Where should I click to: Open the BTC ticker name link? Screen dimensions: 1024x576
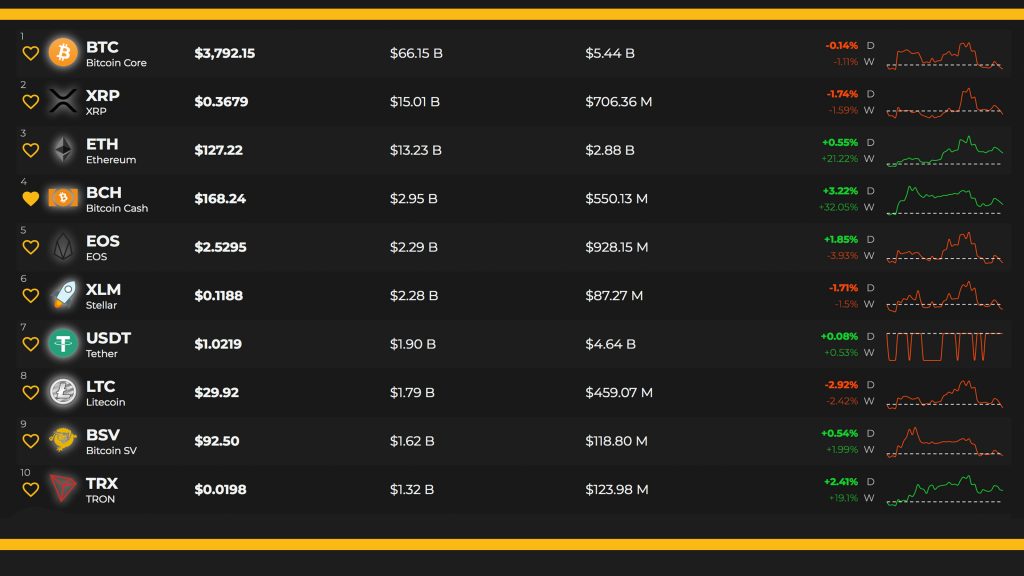point(102,47)
